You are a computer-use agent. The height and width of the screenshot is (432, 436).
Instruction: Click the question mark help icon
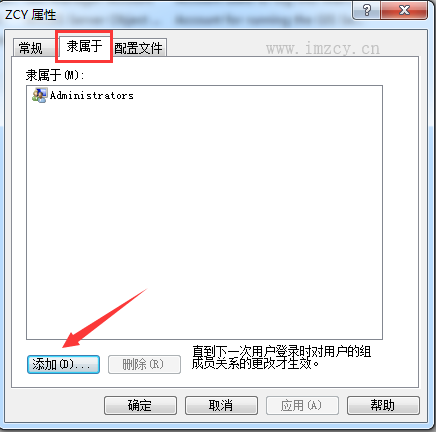366,10
